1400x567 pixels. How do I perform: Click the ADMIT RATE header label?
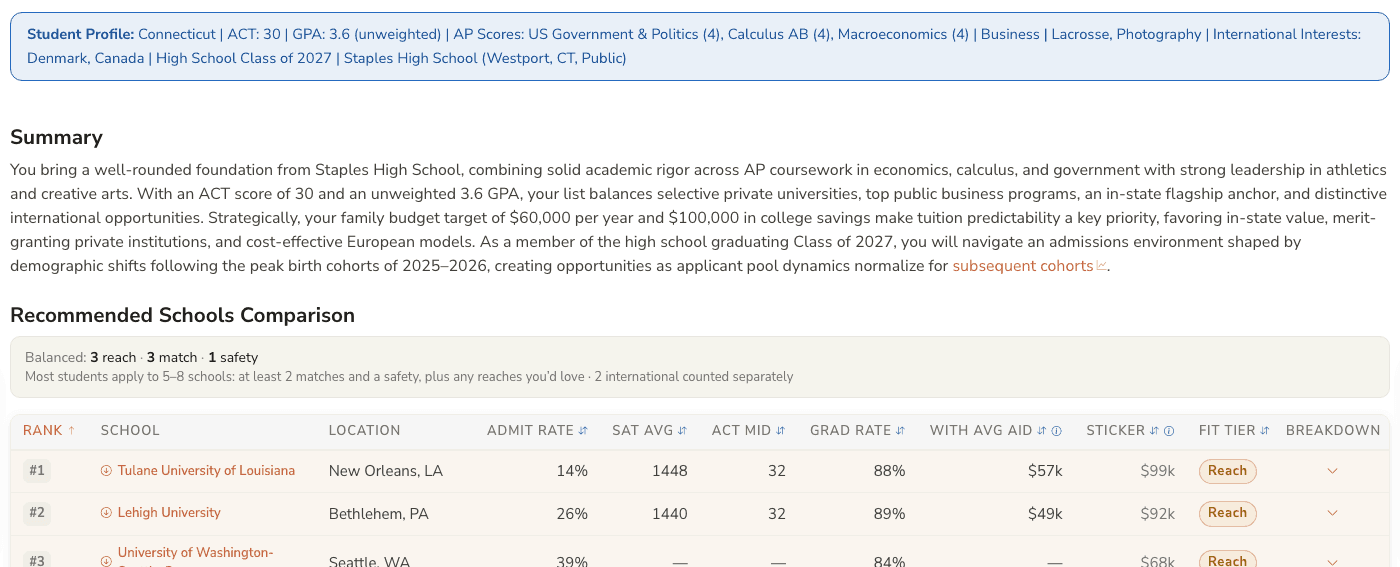coord(531,431)
